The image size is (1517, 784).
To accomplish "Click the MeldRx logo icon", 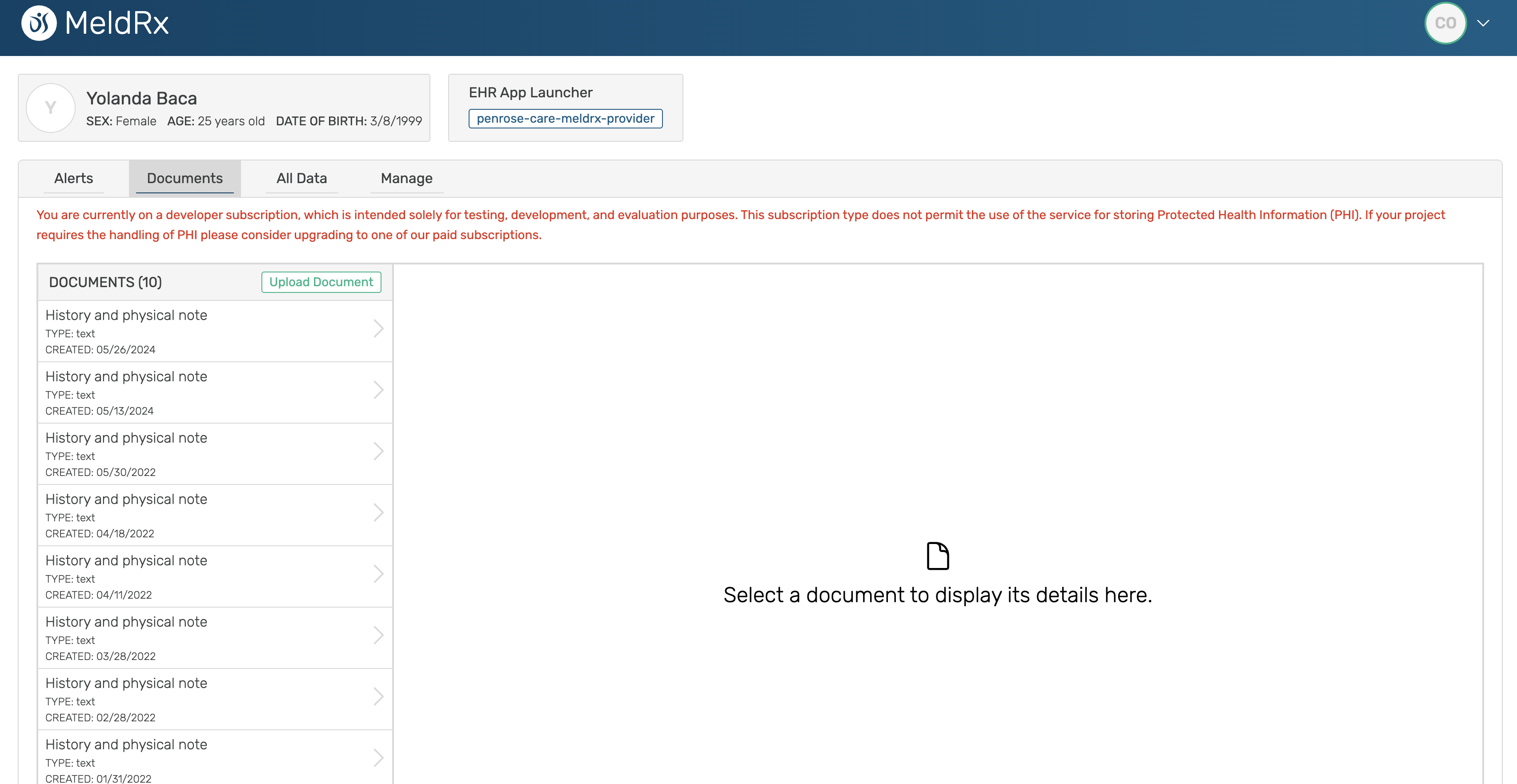I will click(39, 24).
